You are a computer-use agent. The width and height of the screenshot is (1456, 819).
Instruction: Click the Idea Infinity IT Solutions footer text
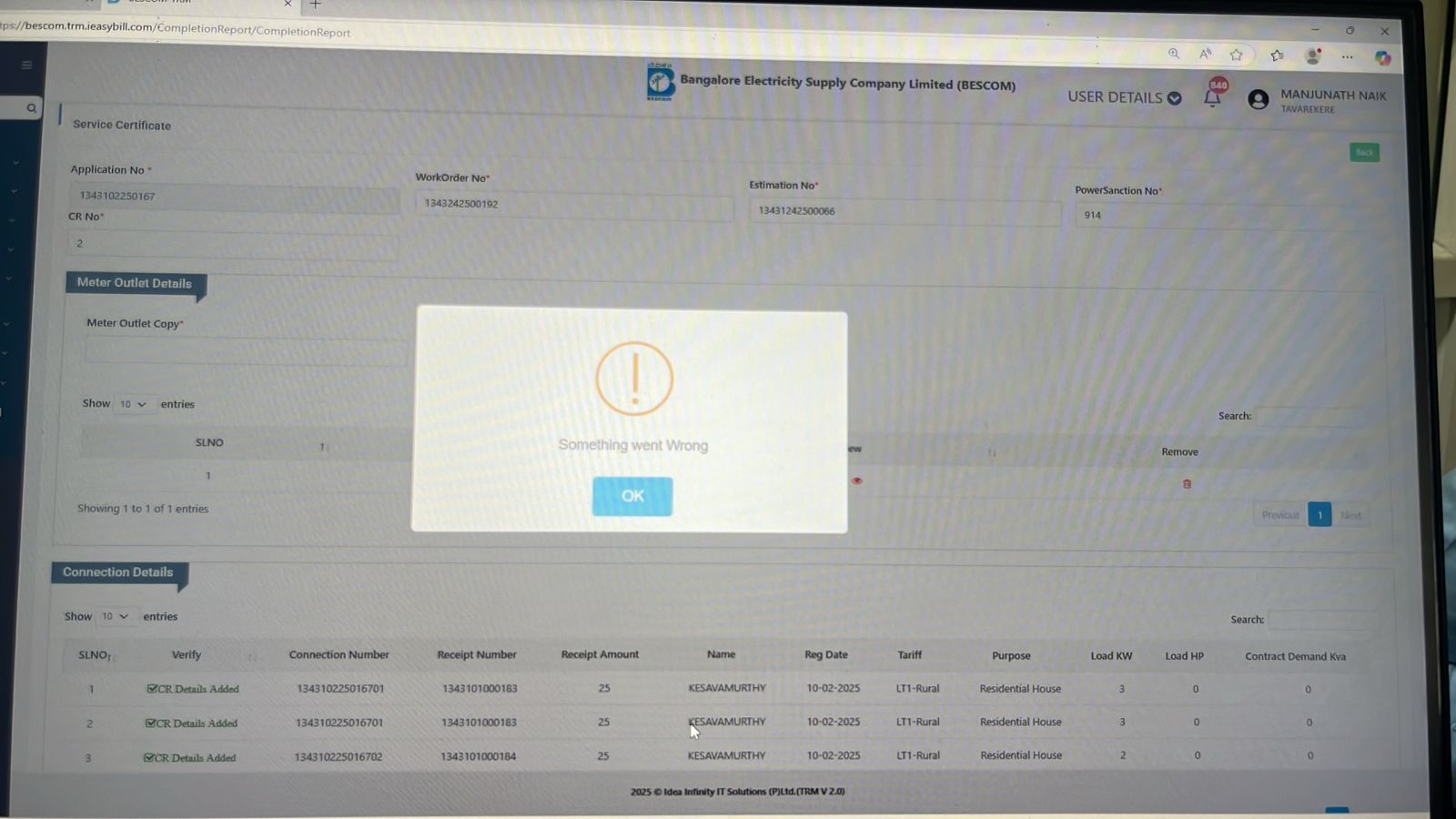click(738, 792)
